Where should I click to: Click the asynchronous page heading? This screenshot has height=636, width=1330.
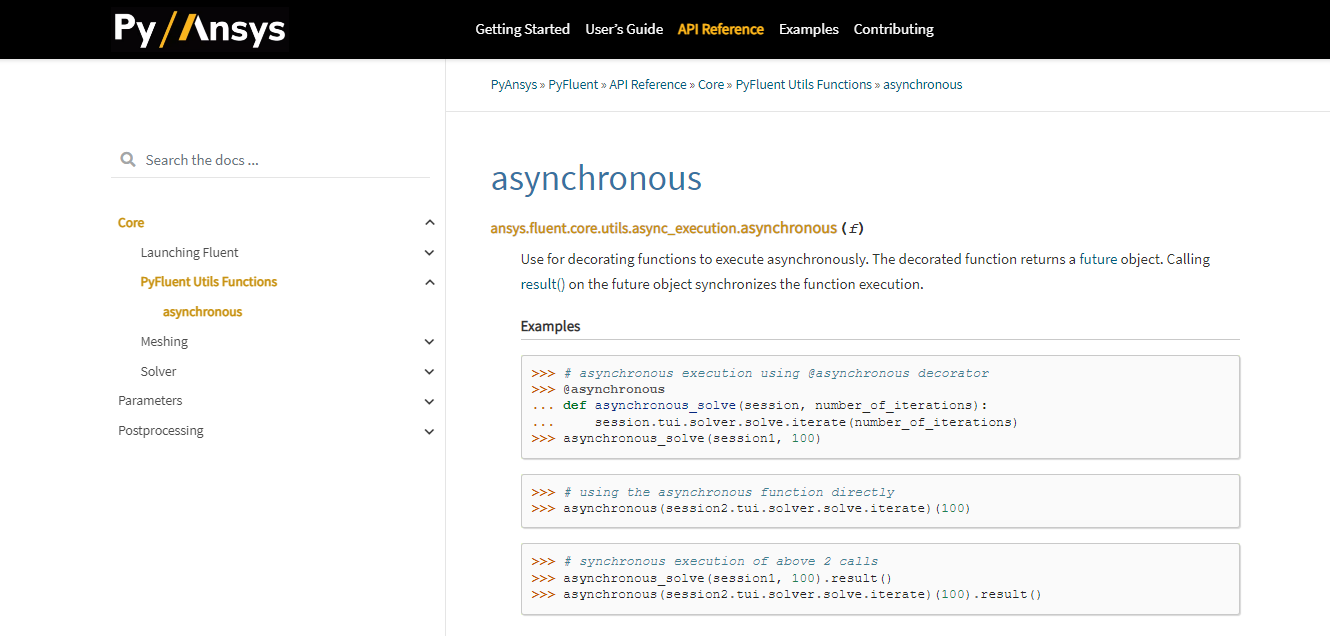[x=596, y=179]
